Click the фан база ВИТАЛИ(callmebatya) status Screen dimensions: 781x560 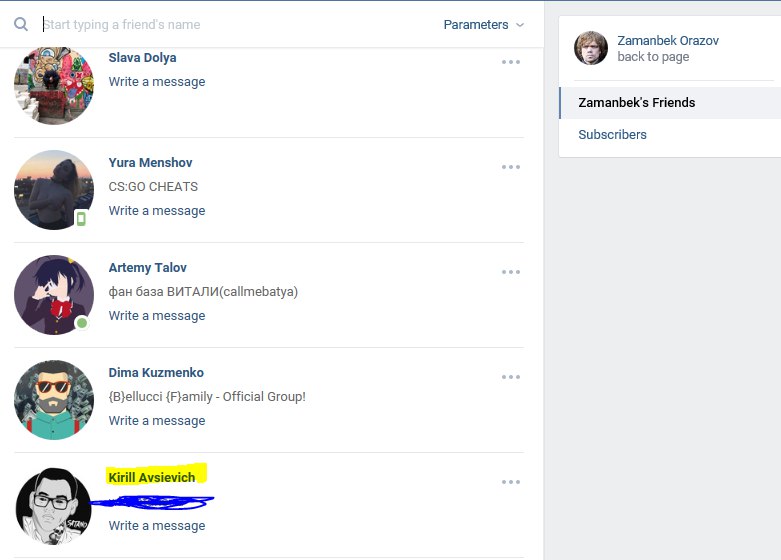[203, 291]
